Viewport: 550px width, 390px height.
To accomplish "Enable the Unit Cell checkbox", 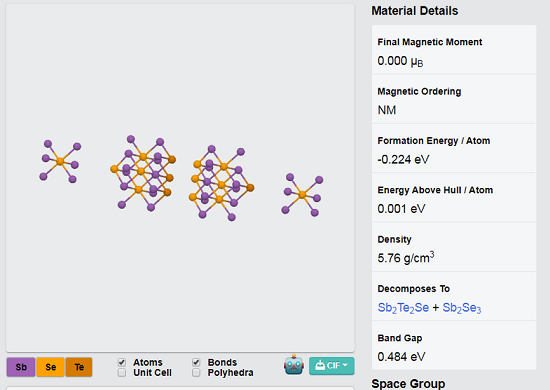I will (122, 372).
